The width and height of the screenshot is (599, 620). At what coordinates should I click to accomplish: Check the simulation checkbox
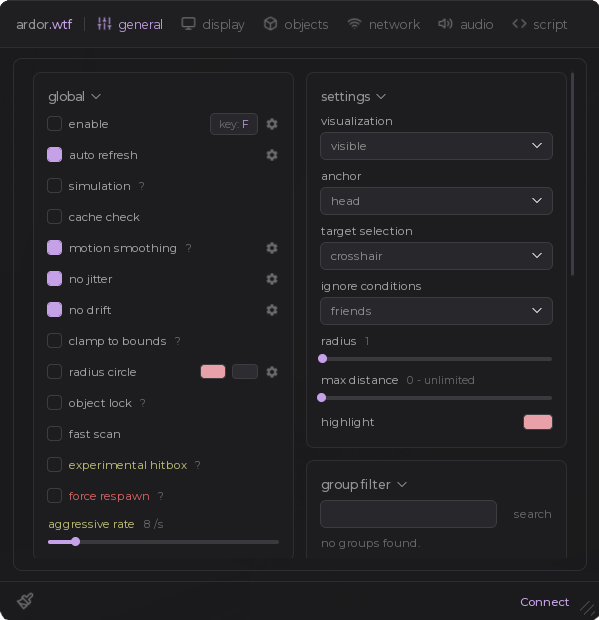click(55, 185)
